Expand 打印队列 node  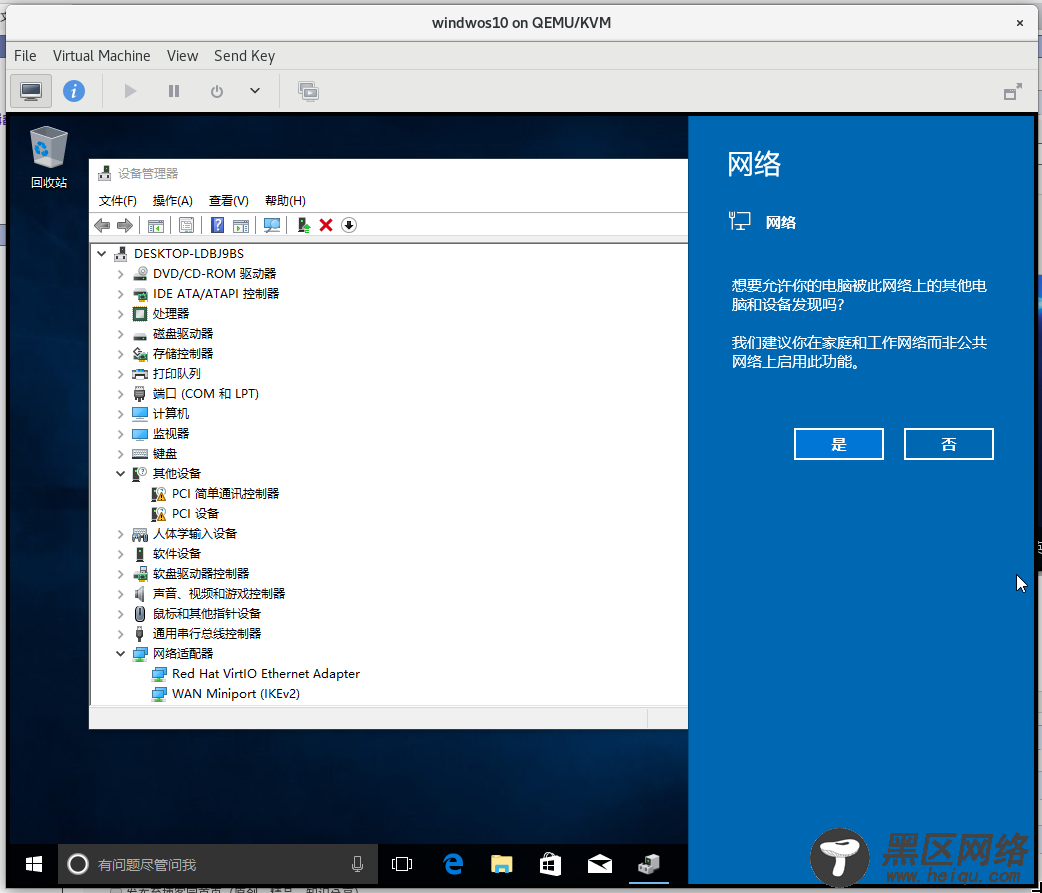120,374
